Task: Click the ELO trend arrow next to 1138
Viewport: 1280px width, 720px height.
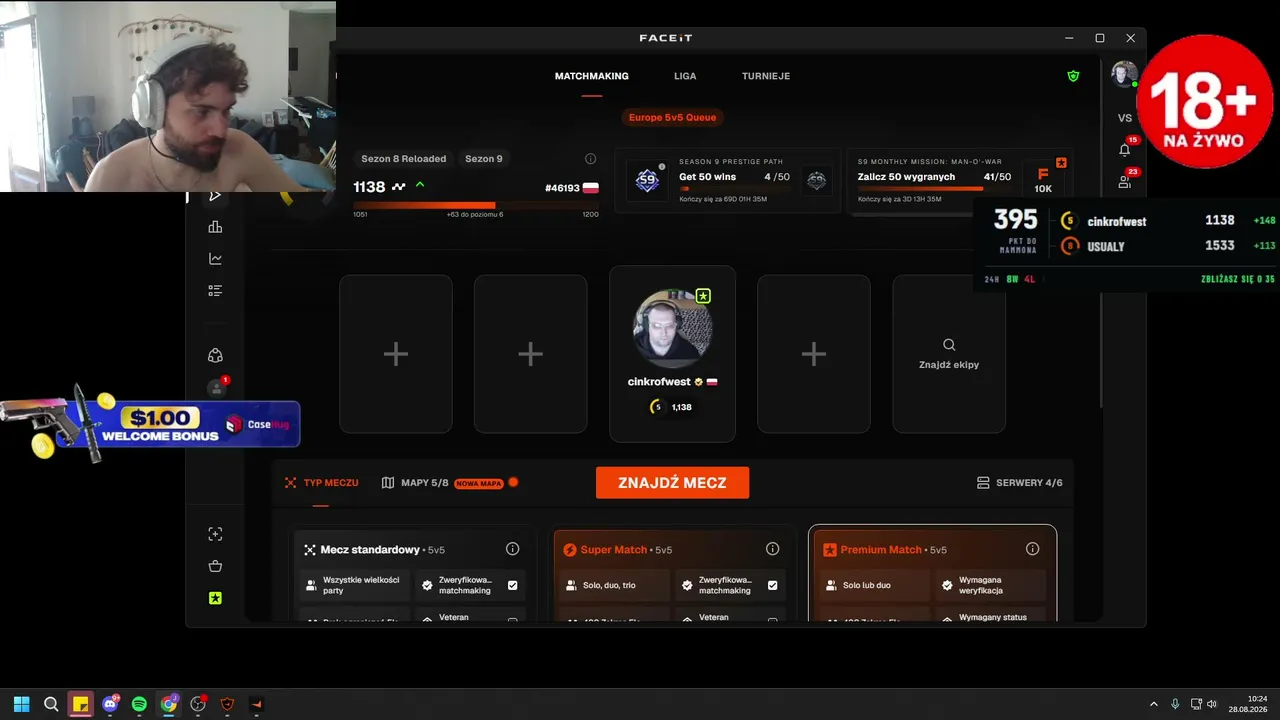Action: pyautogui.click(x=420, y=186)
